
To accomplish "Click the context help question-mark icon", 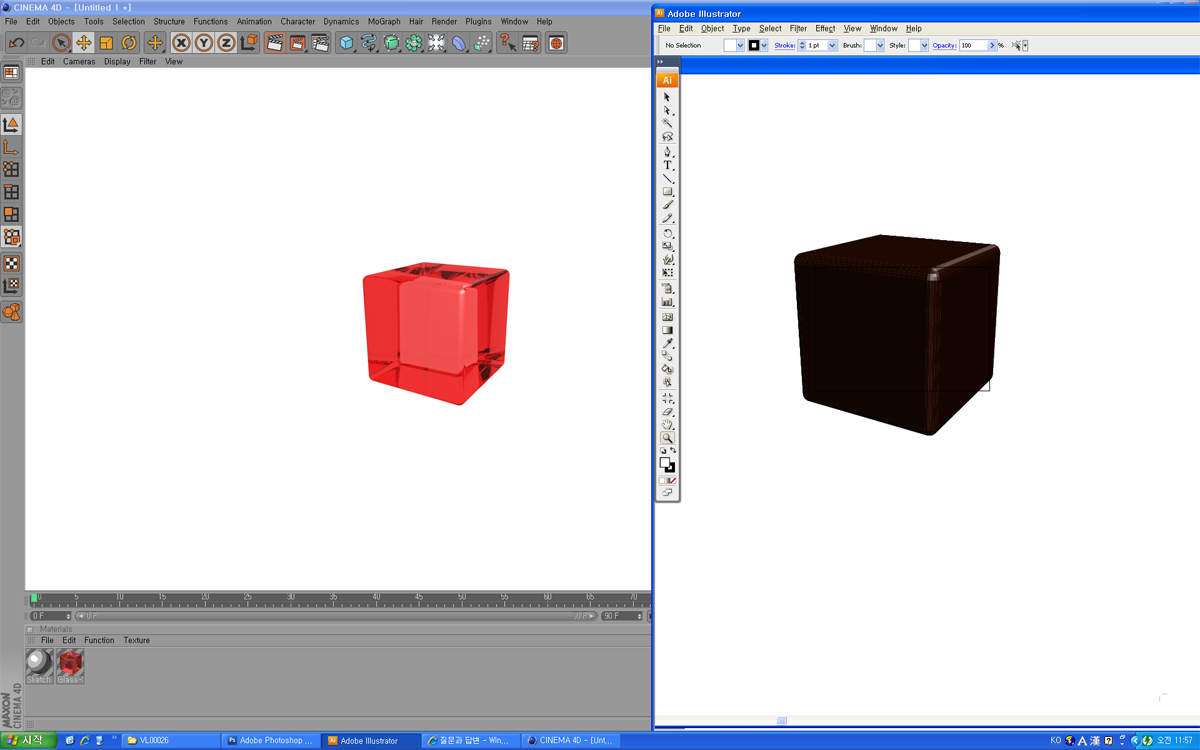I will 508,43.
